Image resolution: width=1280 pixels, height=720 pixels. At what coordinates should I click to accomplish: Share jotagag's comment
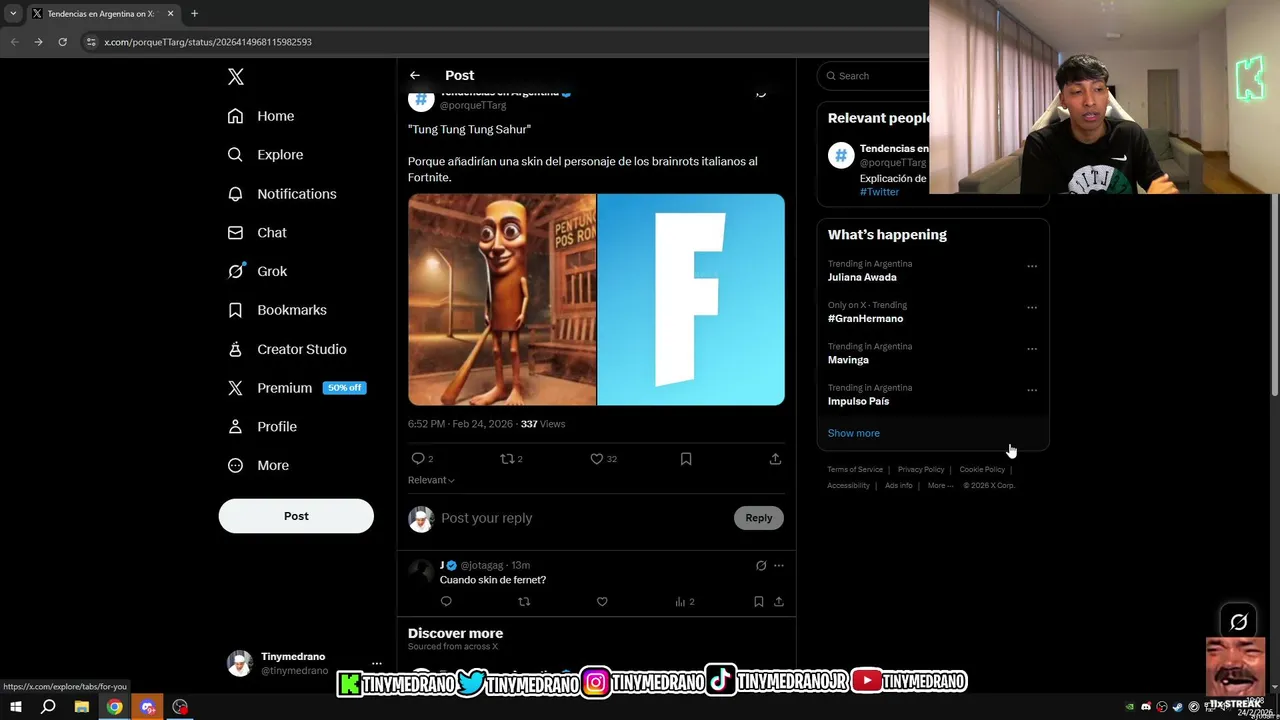click(x=779, y=601)
